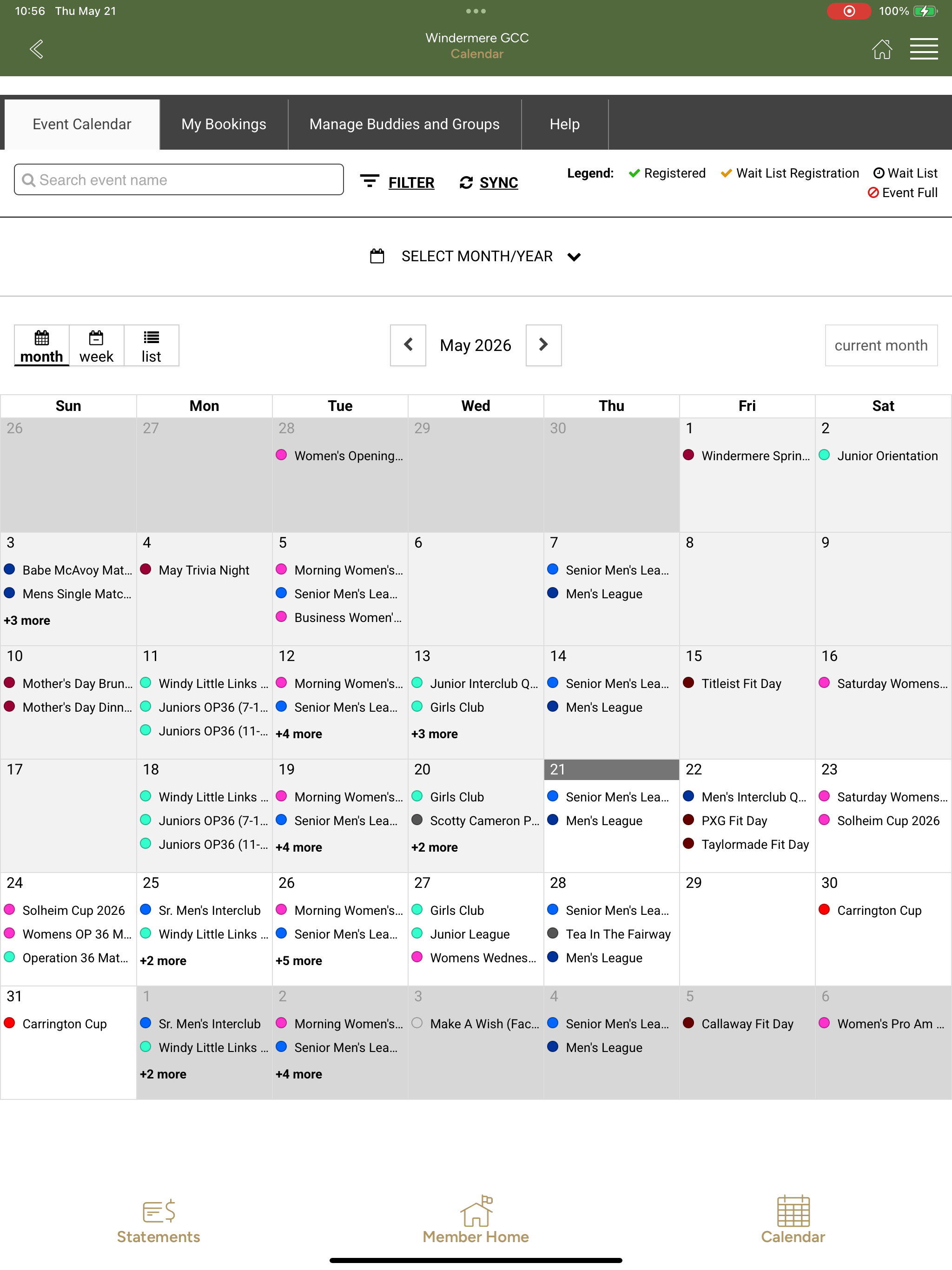Open Manage Buddies and Groups tab

pyautogui.click(x=404, y=124)
